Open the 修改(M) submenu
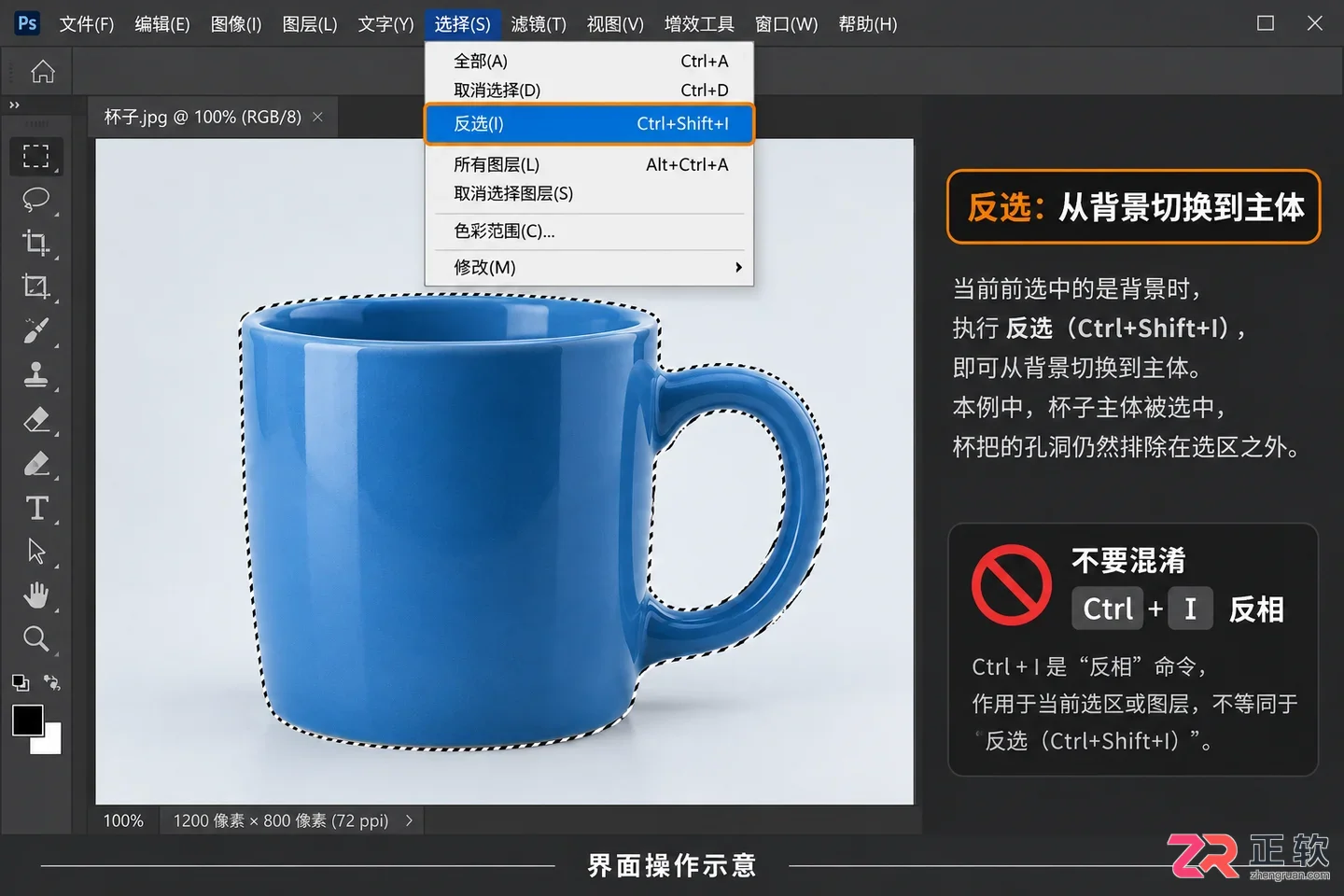1344x896 pixels. [x=589, y=268]
